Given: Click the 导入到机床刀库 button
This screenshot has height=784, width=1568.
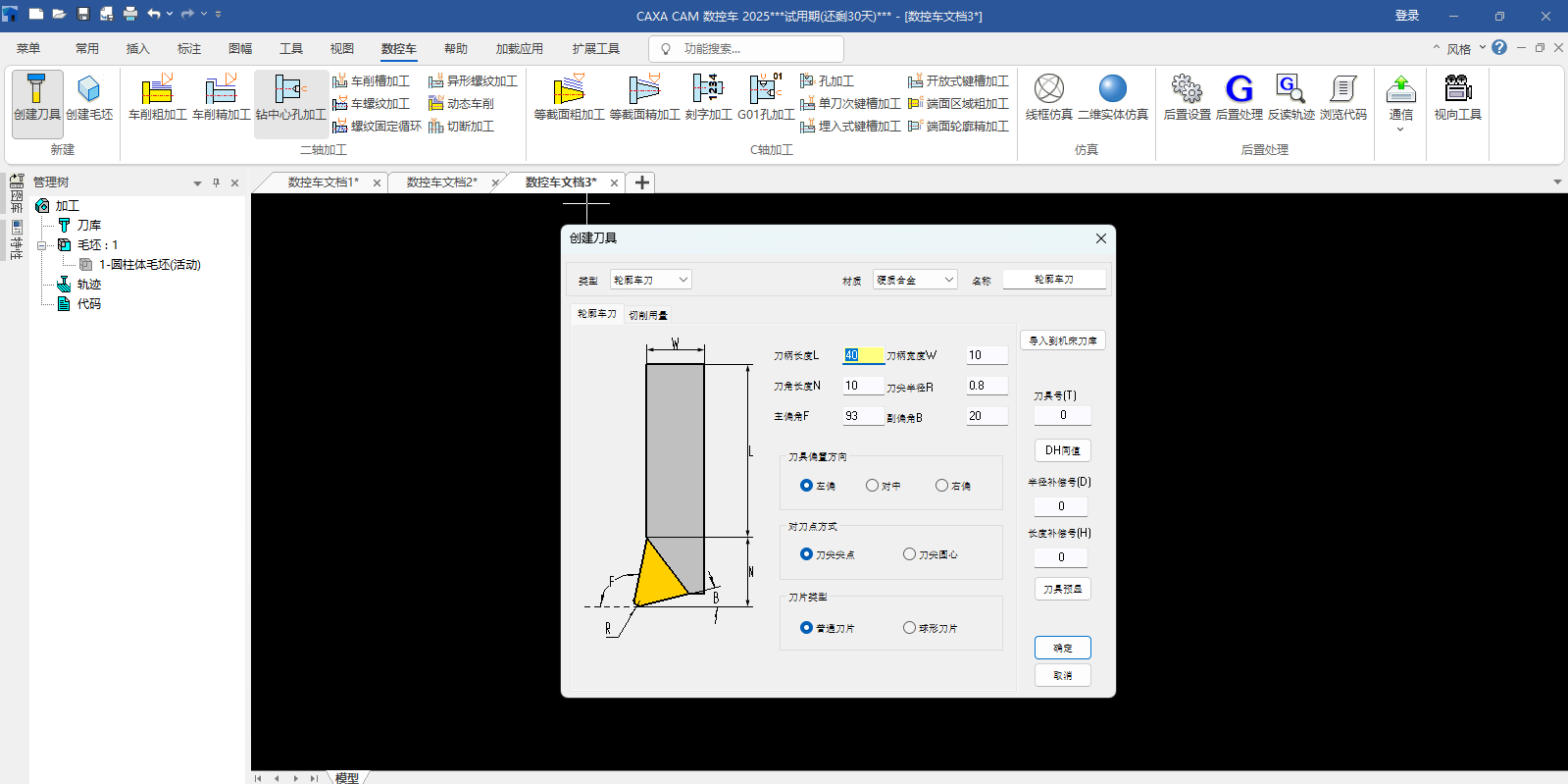Looking at the screenshot, I should coord(1063,340).
